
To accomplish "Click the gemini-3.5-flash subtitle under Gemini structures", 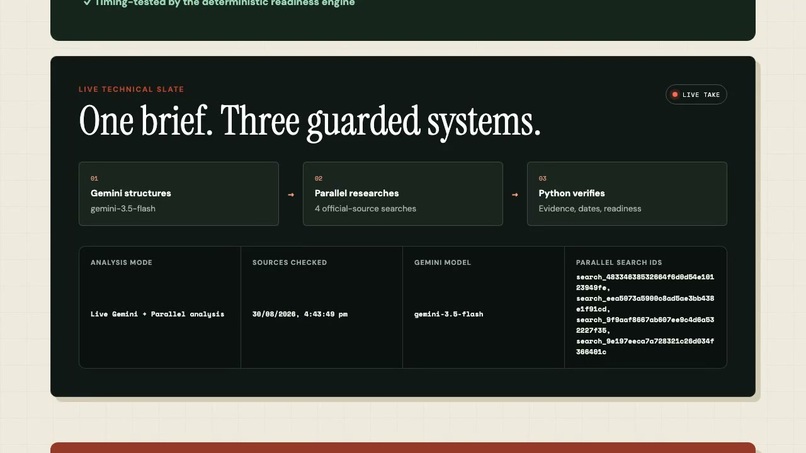I will 123,209.
